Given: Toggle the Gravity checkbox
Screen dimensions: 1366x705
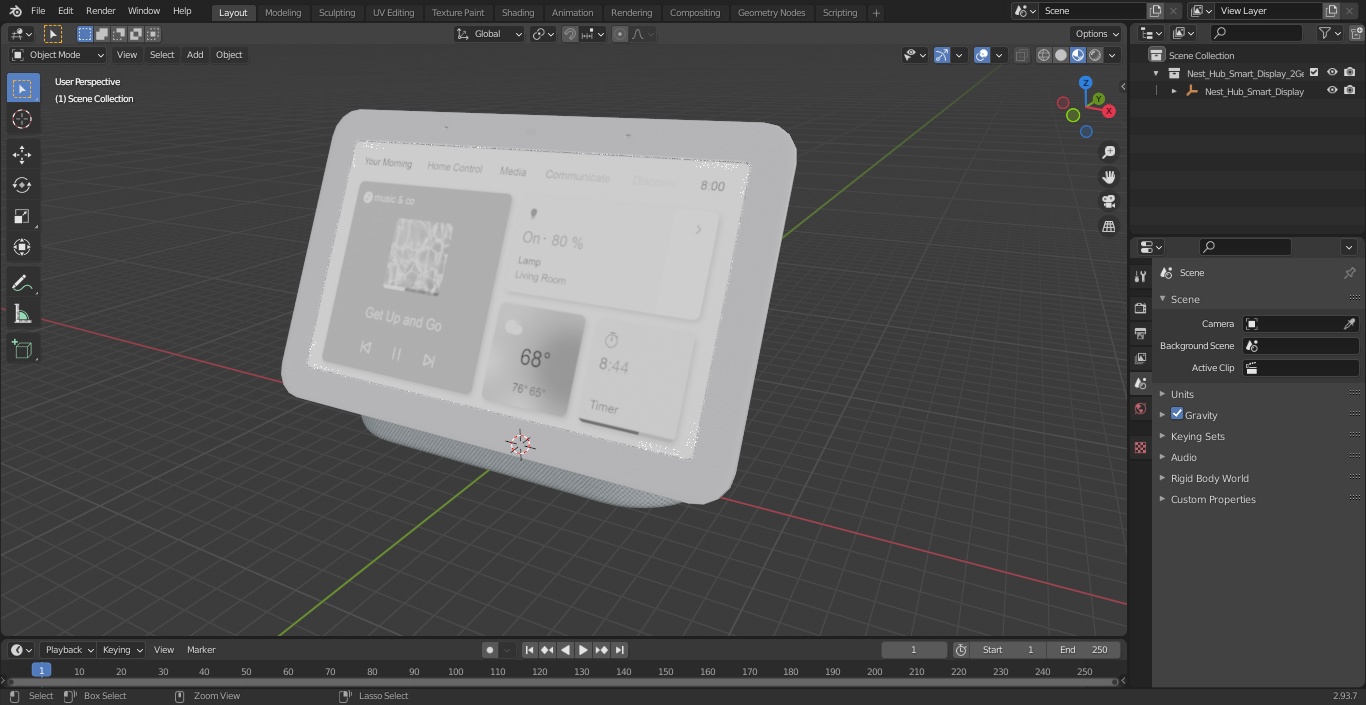Looking at the screenshot, I should coord(1177,414).
